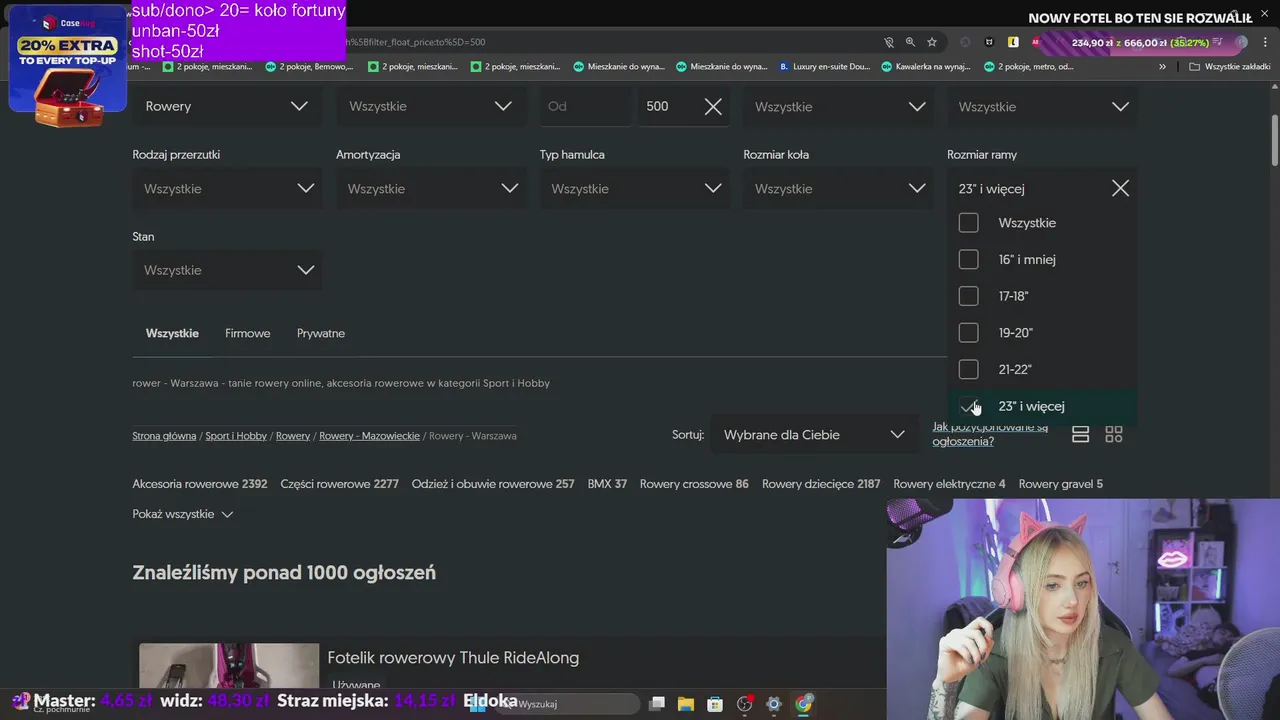Image resolution: width=1280 pixels, height=720 pixels.
Task: Open Rowery elektryczne 4 category
Action: [949, 484]
